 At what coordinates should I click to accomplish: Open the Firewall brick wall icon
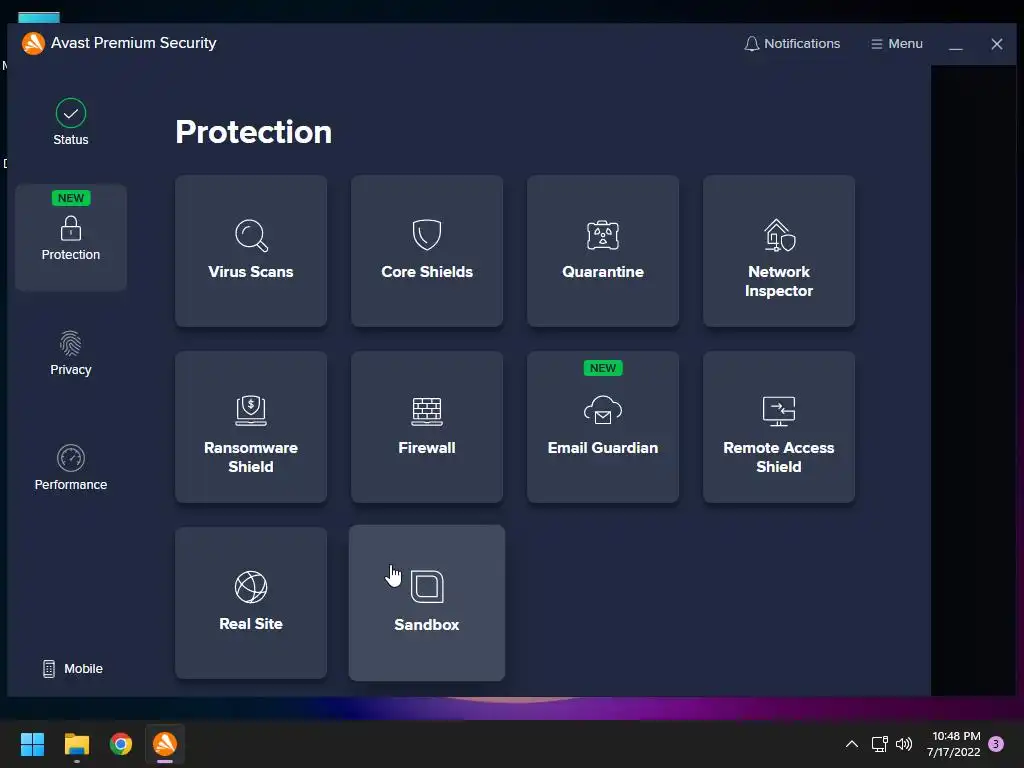point(427,411)
